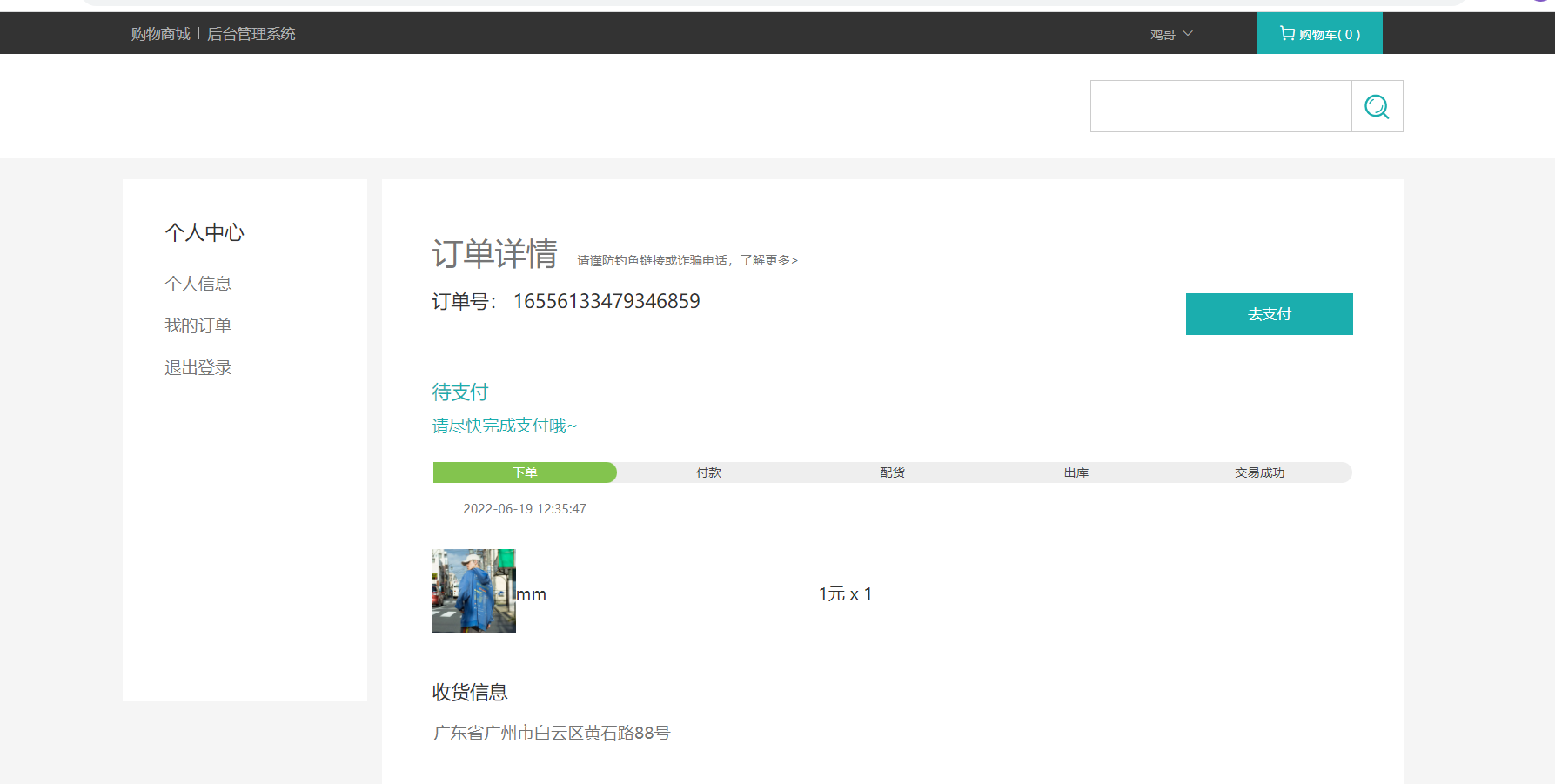Click the price text 1元 x 1
The width and height of the screenshot is (1555, 784).
pos(845,594)
